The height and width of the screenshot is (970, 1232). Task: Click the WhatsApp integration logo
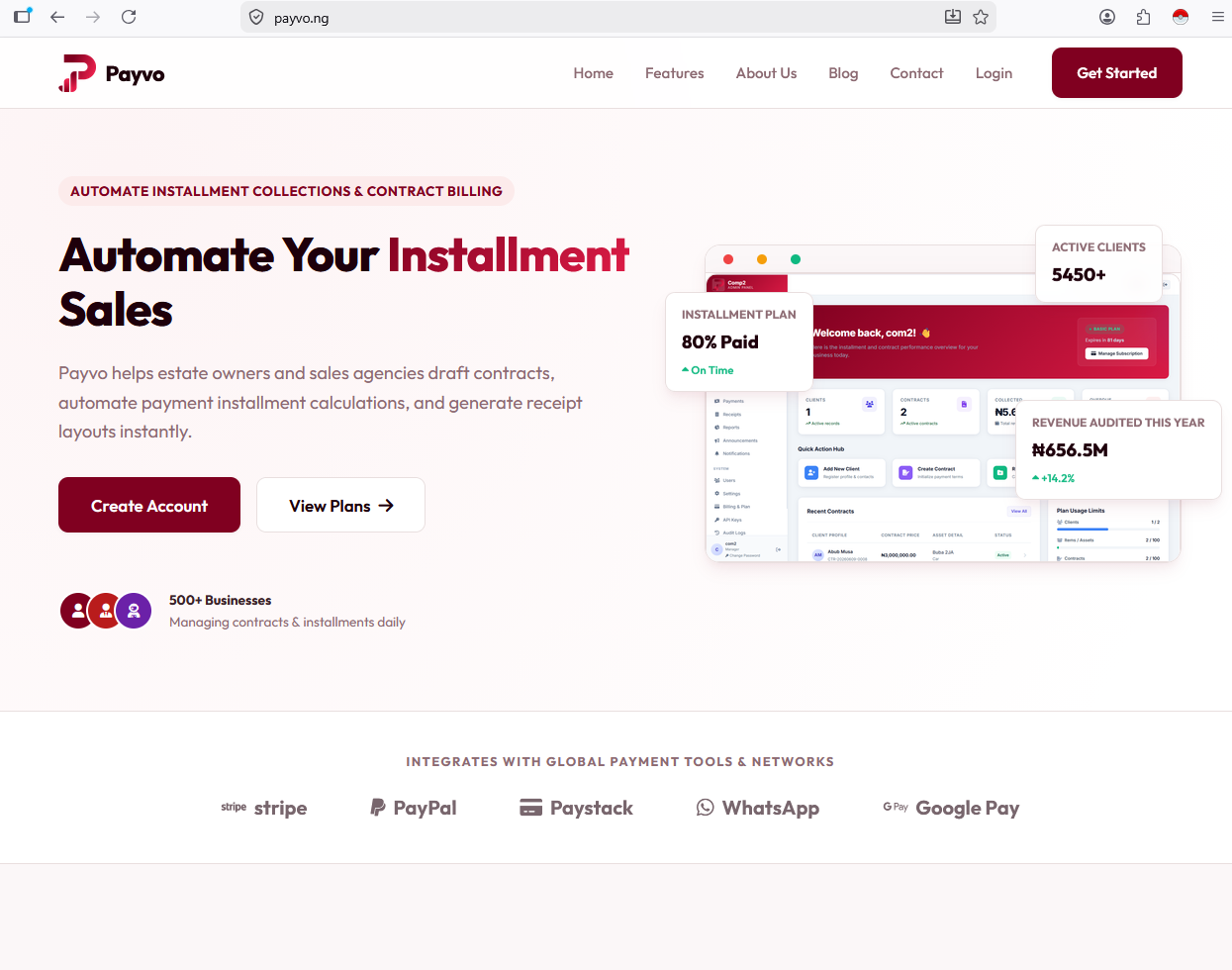click(758, 808)
